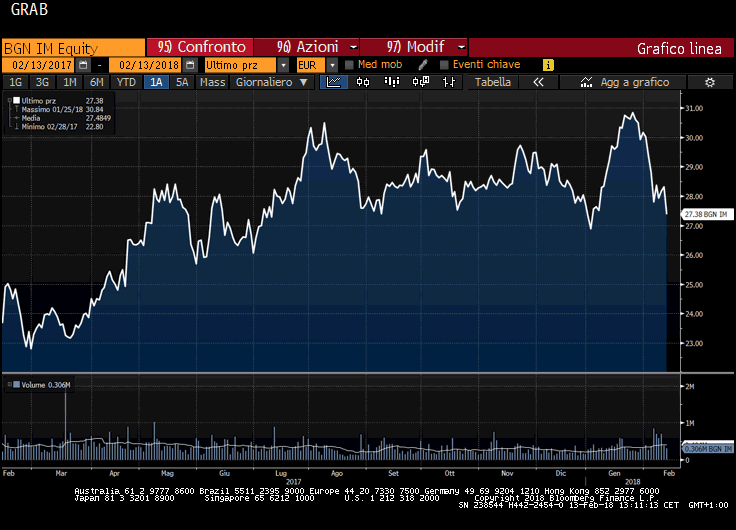Select the Mass time range tab
Image resolution: width=736 pixels, height=530 pixels.
[x=212, y=82]
